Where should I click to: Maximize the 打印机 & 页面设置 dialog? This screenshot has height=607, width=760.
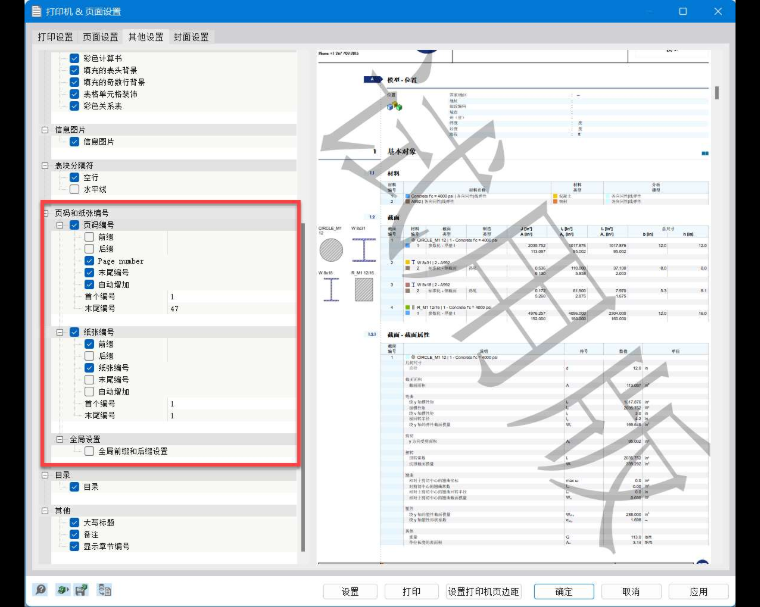682,11
